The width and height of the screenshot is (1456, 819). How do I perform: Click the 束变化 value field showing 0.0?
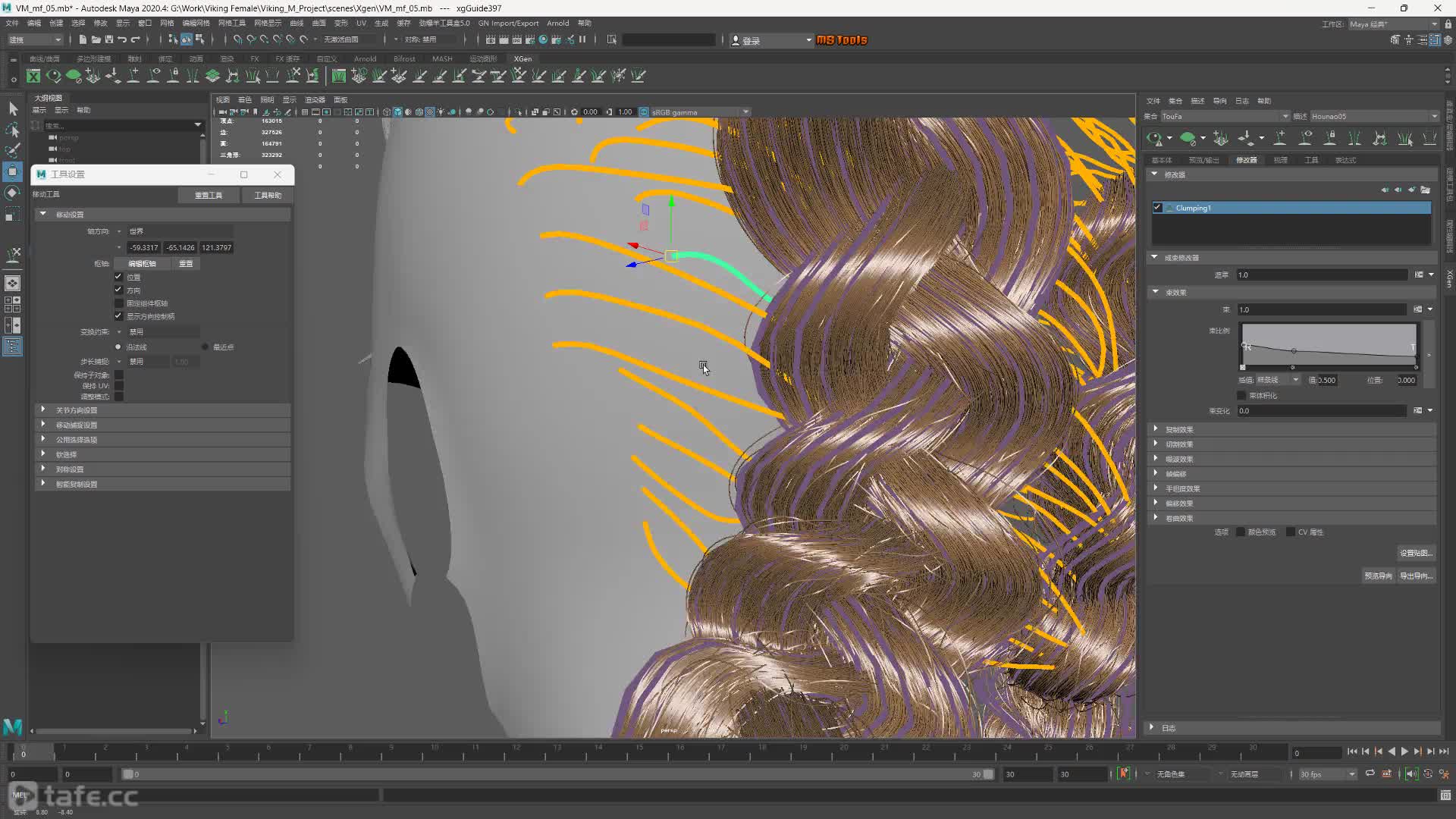point(1321,410)
